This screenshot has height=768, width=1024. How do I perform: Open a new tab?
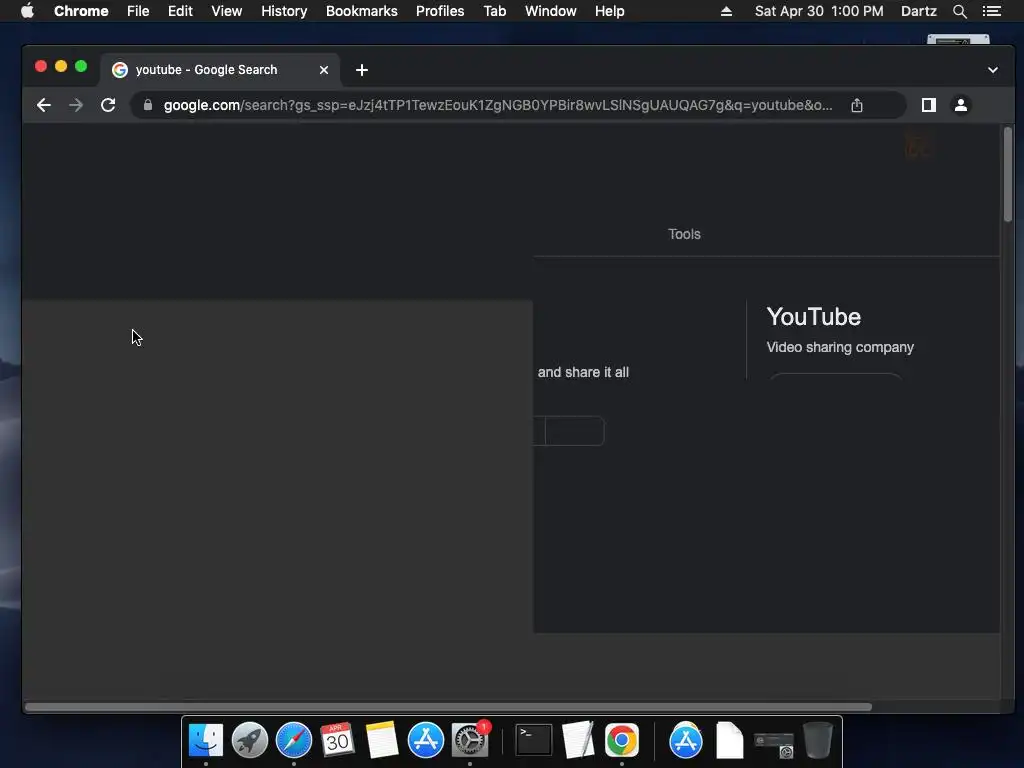click(x=362, y=70)
